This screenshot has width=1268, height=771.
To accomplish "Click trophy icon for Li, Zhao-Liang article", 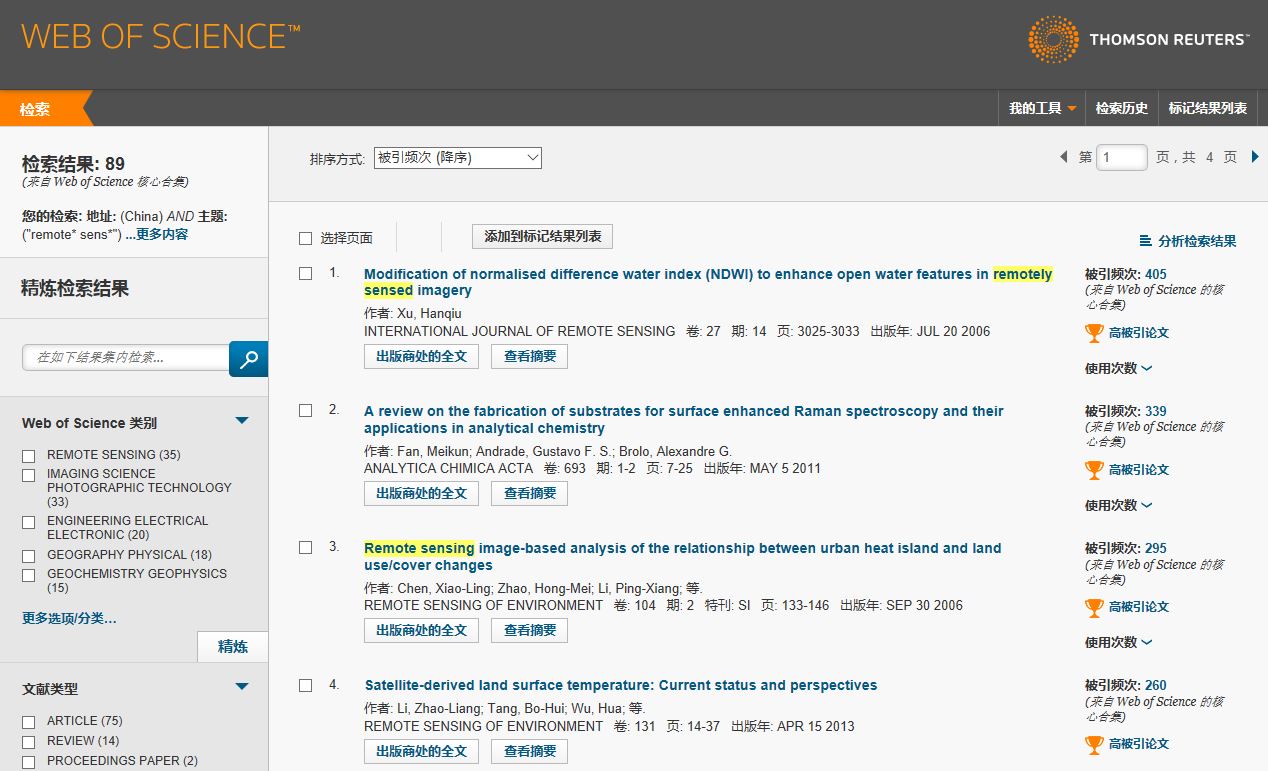I will tap(1094, 743).
